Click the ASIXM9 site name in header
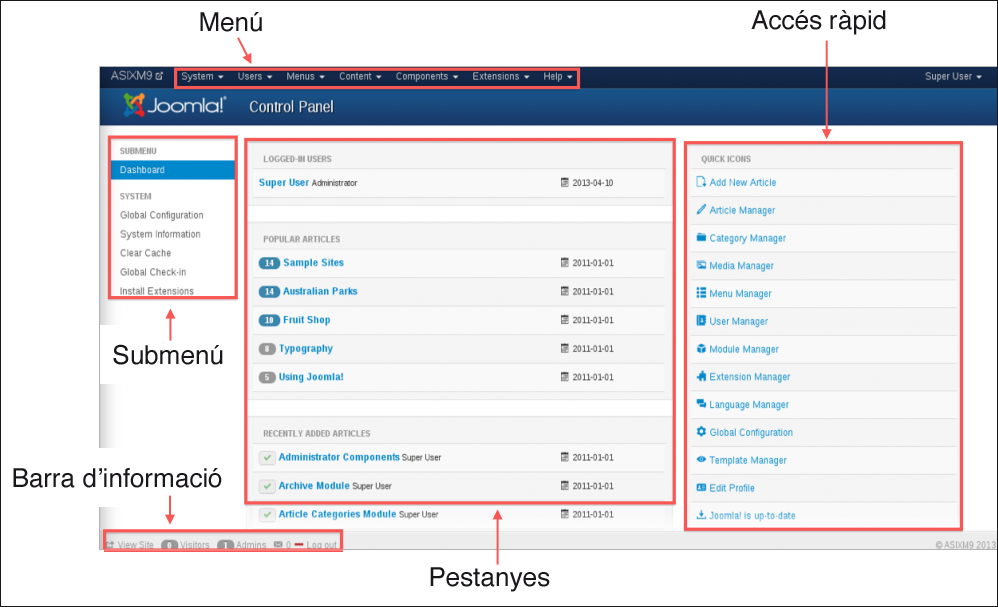 coord(132,76)
